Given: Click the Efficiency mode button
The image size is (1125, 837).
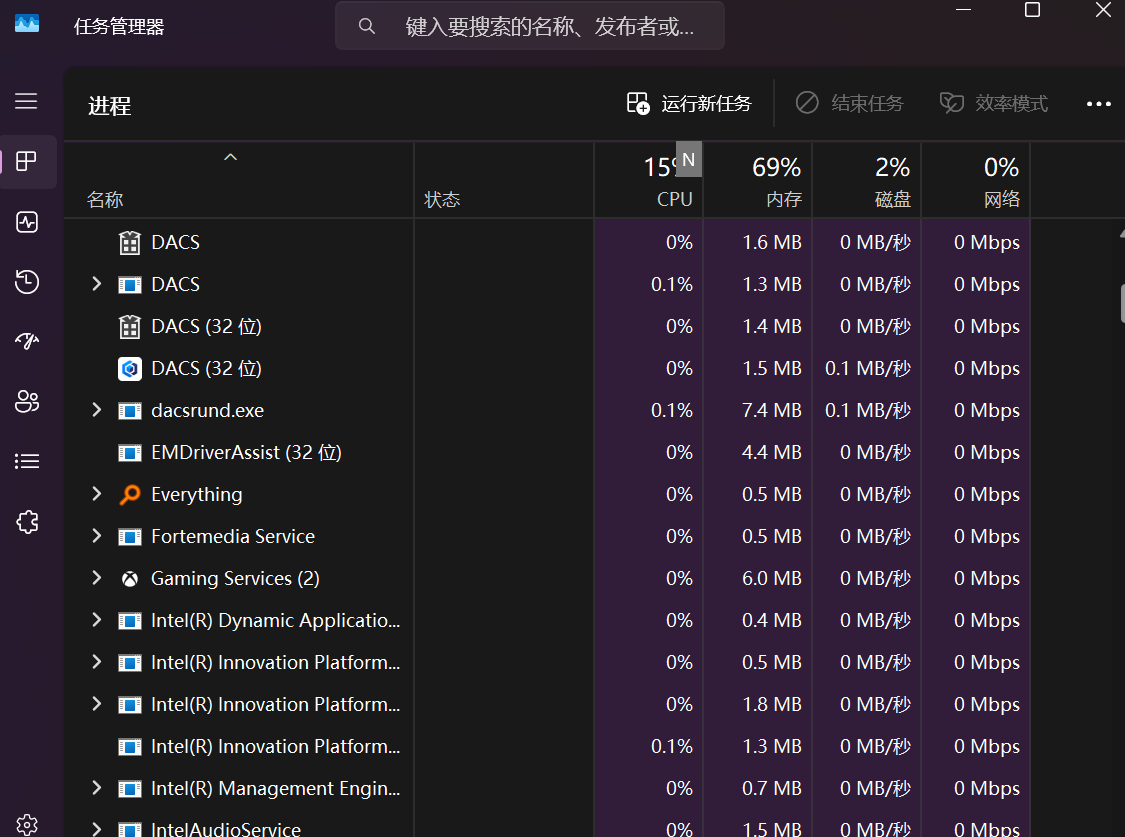Looking at the screenshot, I should [994, 104].
